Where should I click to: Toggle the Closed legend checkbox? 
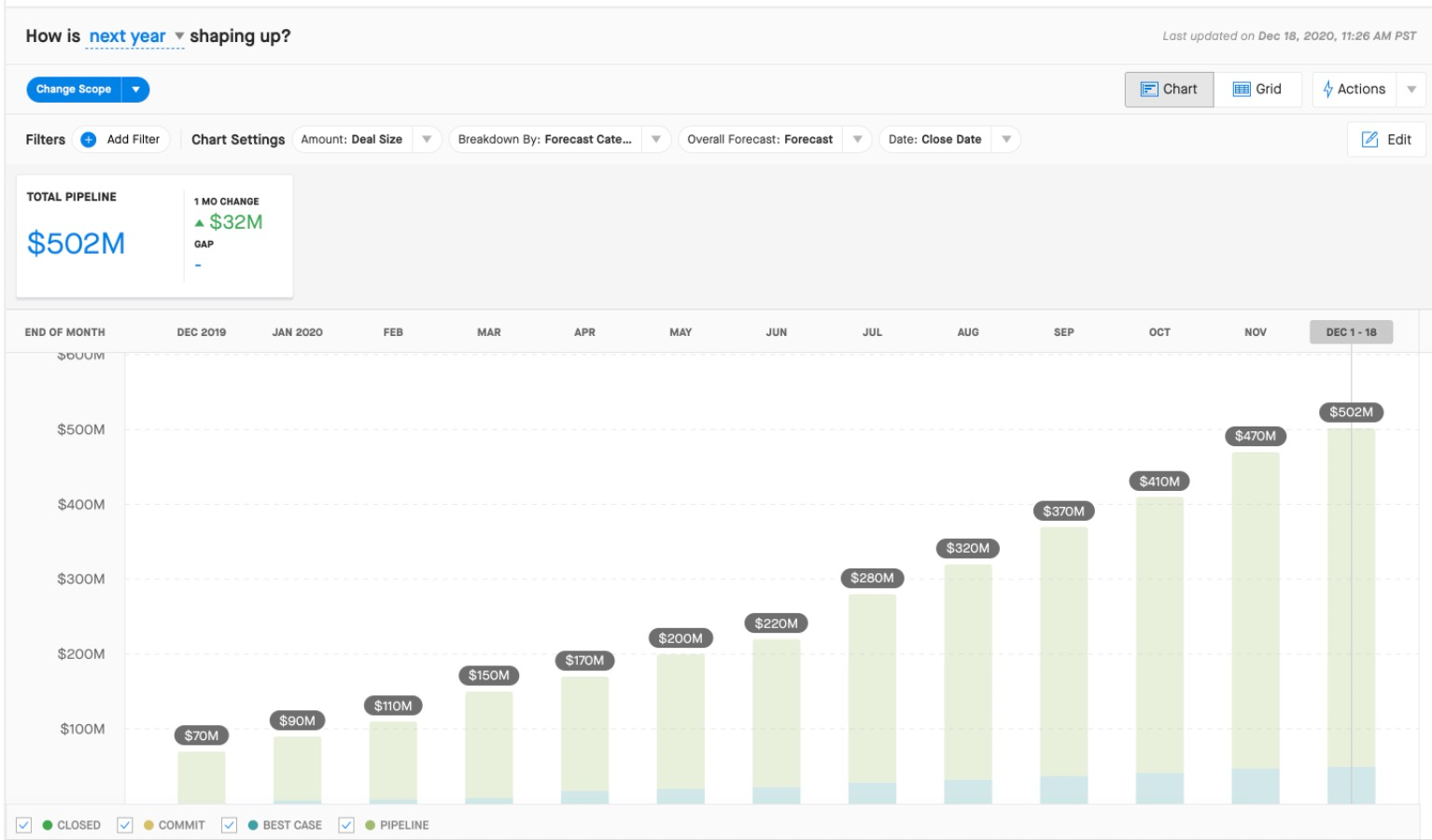24,825
